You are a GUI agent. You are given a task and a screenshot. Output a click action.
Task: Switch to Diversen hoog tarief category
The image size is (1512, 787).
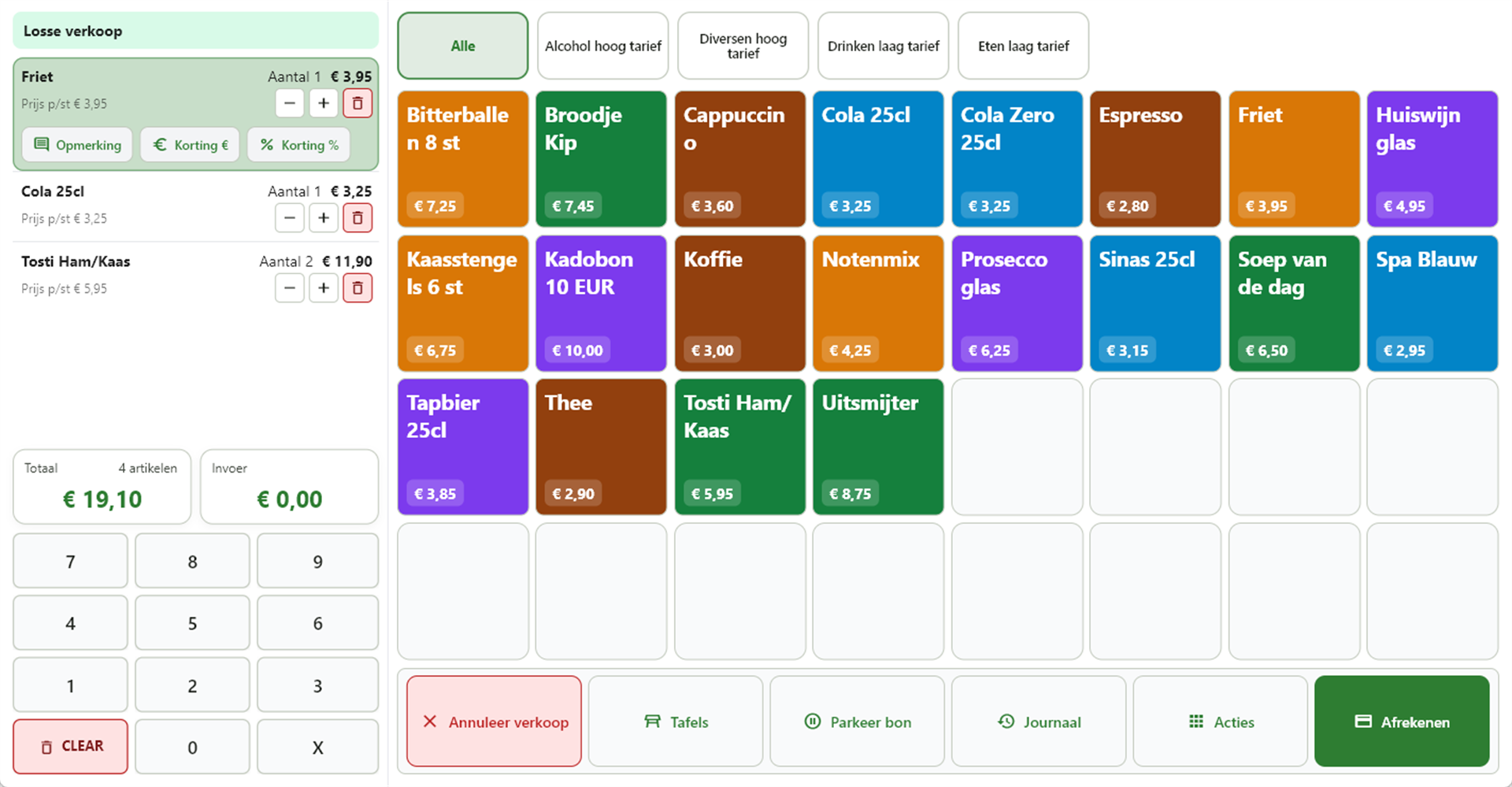click(x=743, y=46)
